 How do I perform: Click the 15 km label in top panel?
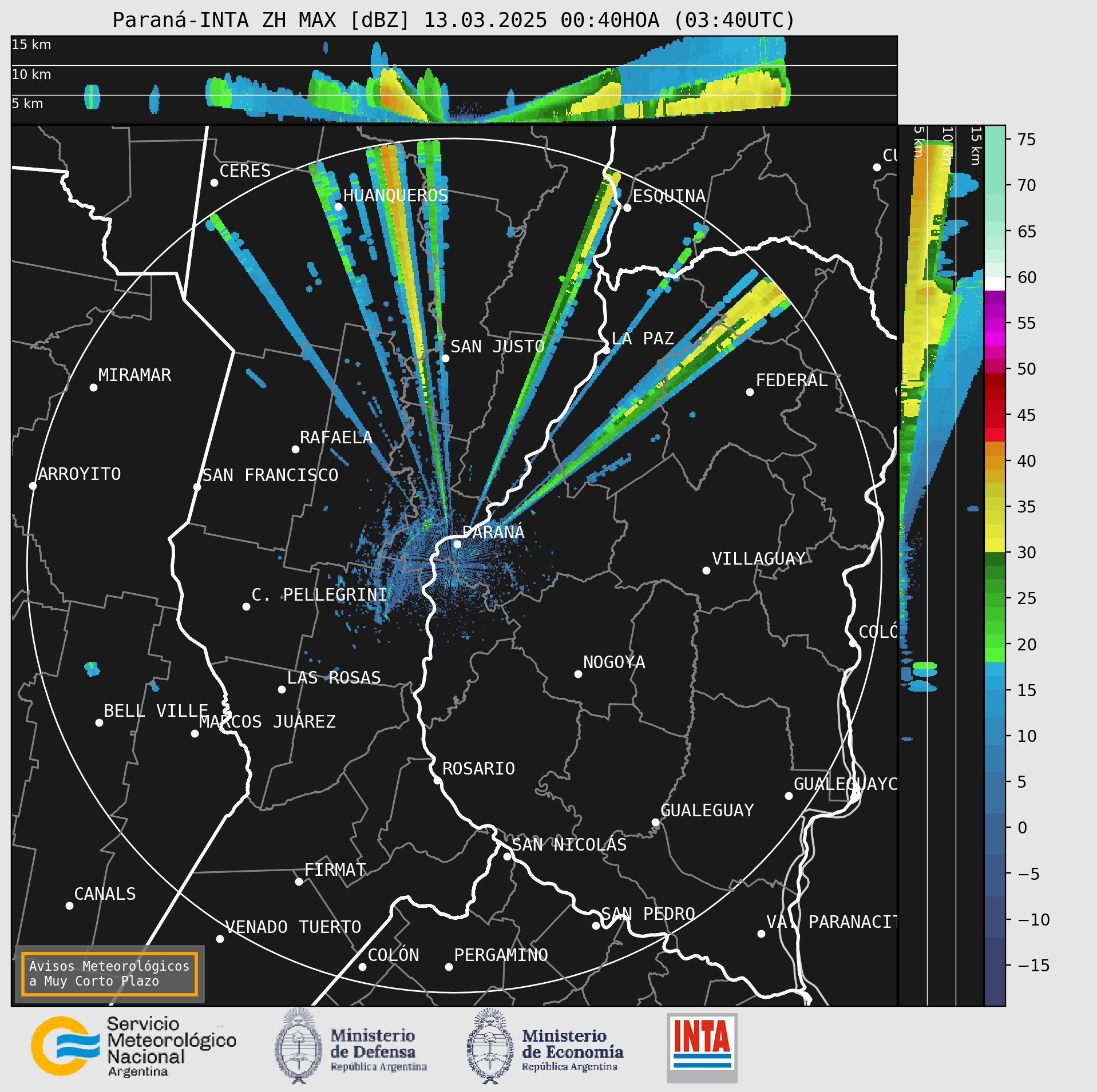pyautogui.click(x=31, y=45)
